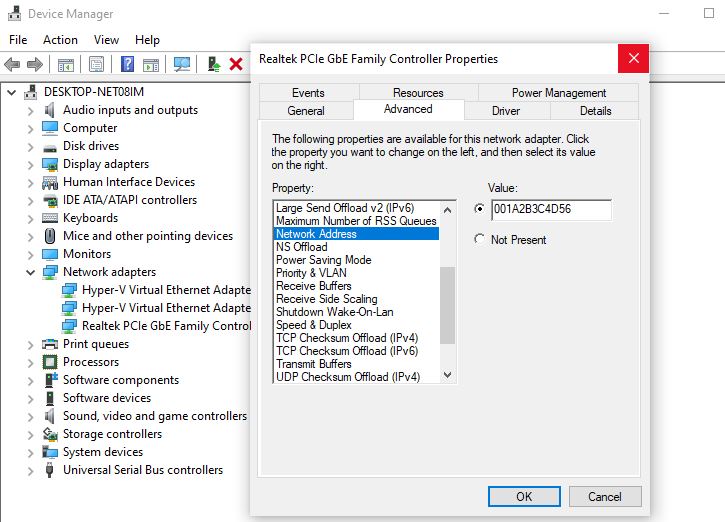The image size is (725, 522).
Task: Select Large Send Offload v2 (IPv6) property
Action: pos(345,208)
